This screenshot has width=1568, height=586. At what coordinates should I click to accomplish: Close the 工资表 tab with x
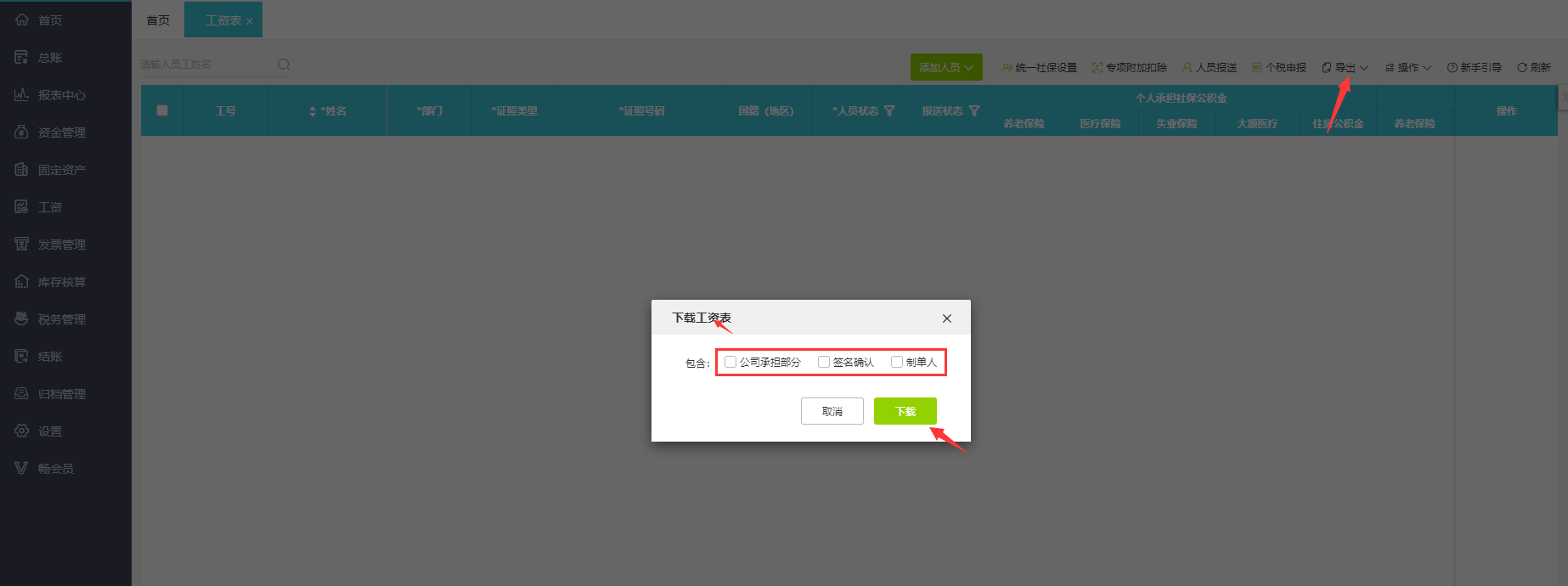point(250,21)
